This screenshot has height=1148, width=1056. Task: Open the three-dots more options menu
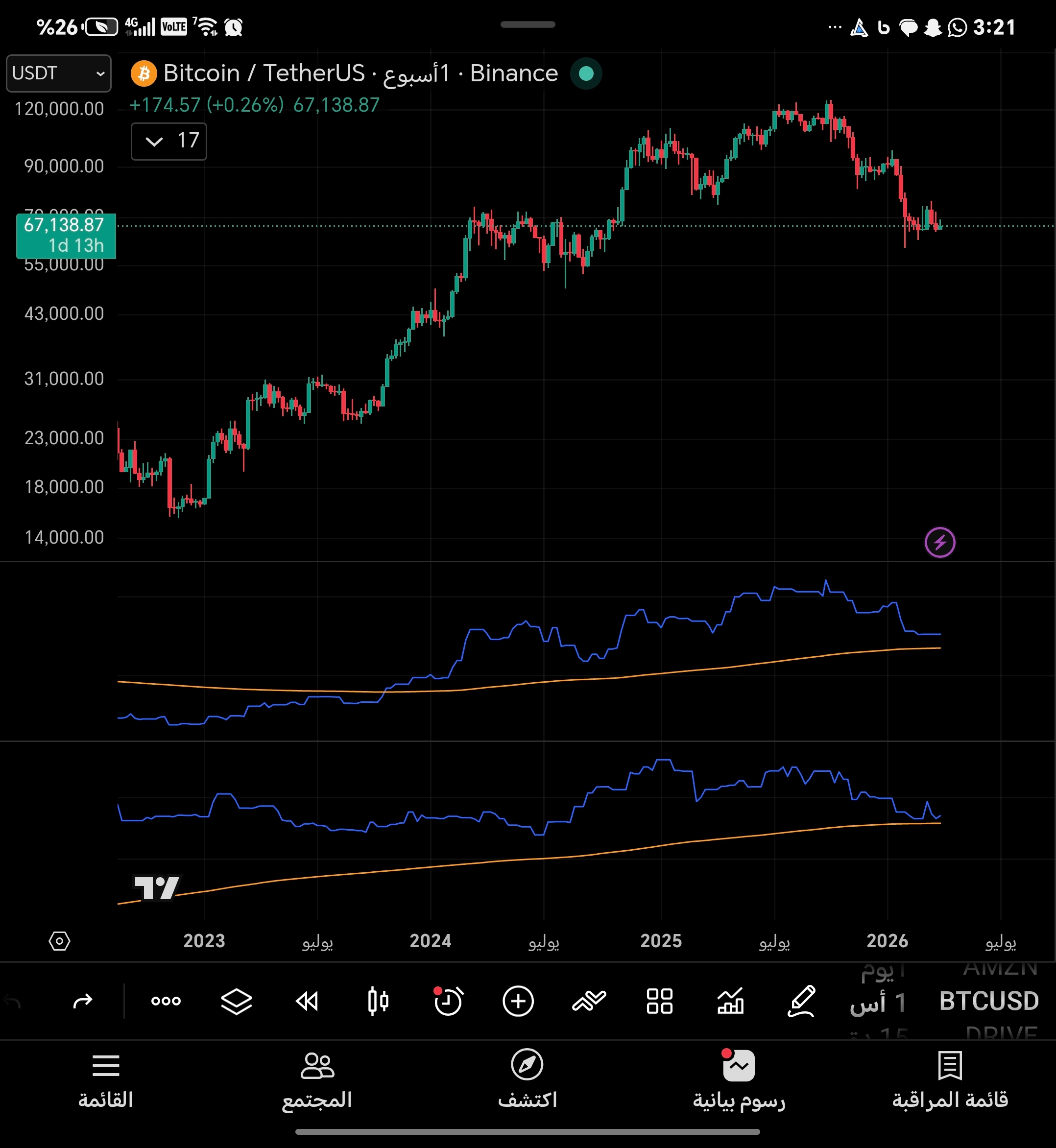166,1001
